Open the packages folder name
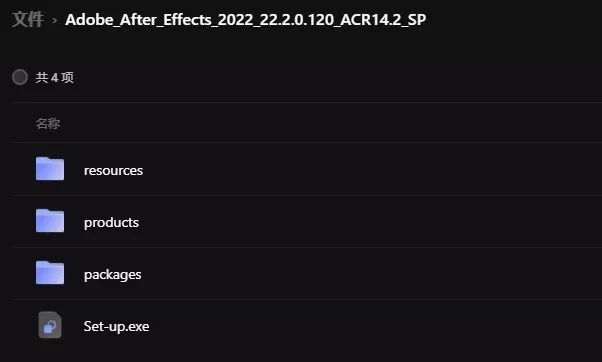602x362 pixels. tap(112, 275)
